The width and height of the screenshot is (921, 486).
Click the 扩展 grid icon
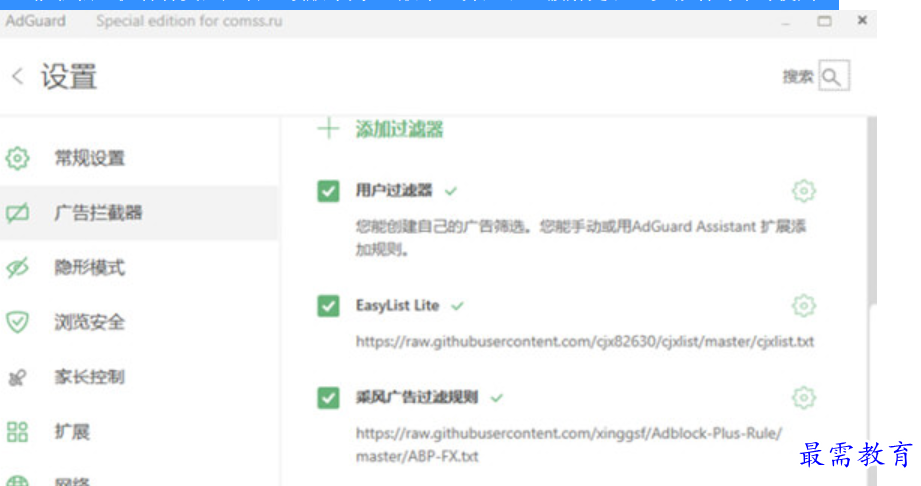18,432
